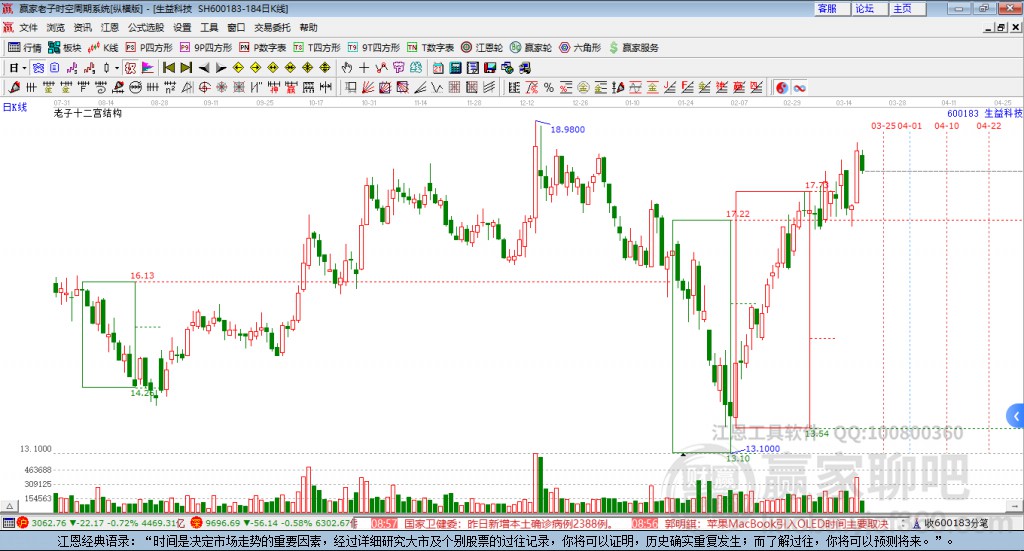Viewport: 1024px width, 551px height.
Task: Click the 论坛 forum button
Action: point(865,8)
